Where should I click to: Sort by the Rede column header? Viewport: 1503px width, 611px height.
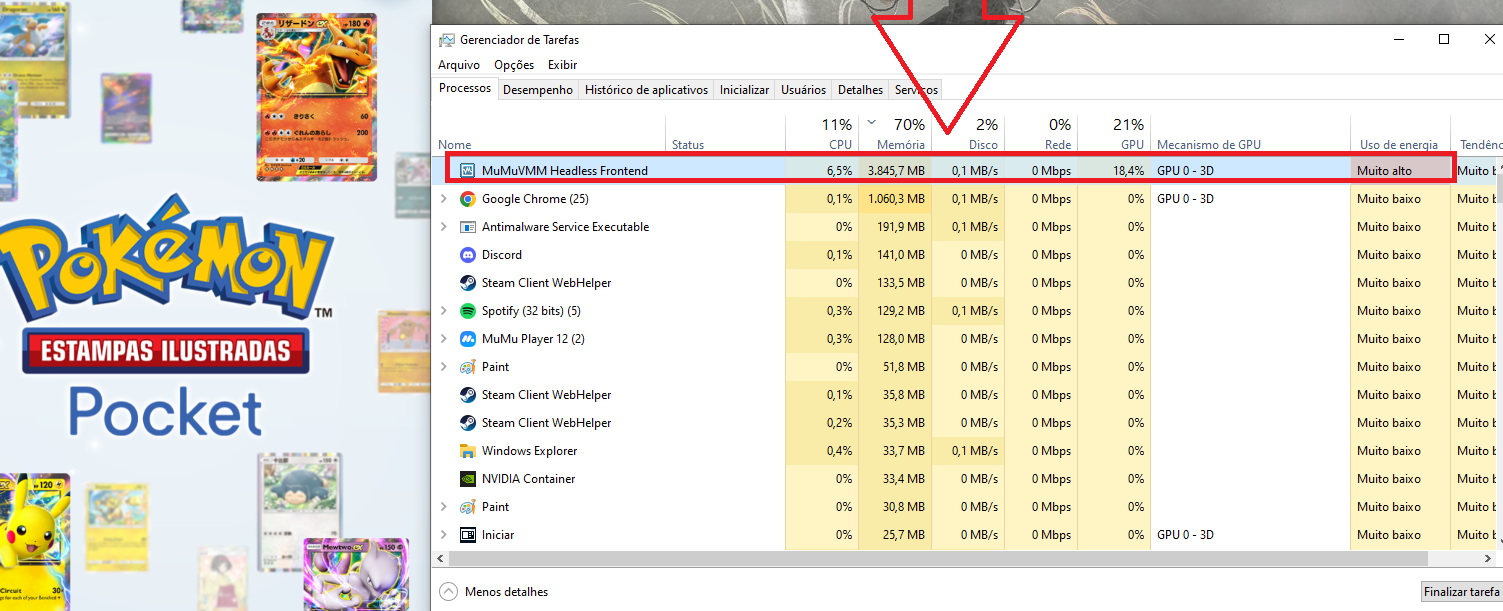[1041, 134]
